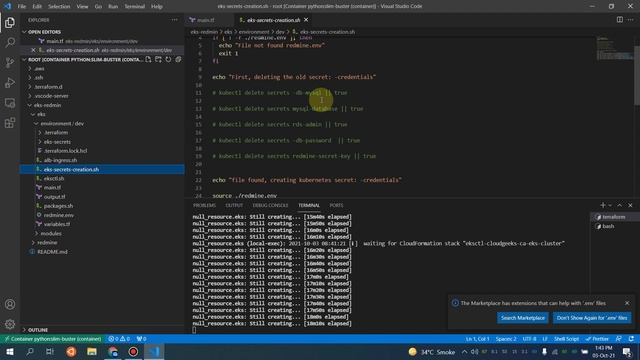The width and height of the screenshot is (640, 360).
Task: Click Don't Show Again for .env files
Action: [592, 318]
